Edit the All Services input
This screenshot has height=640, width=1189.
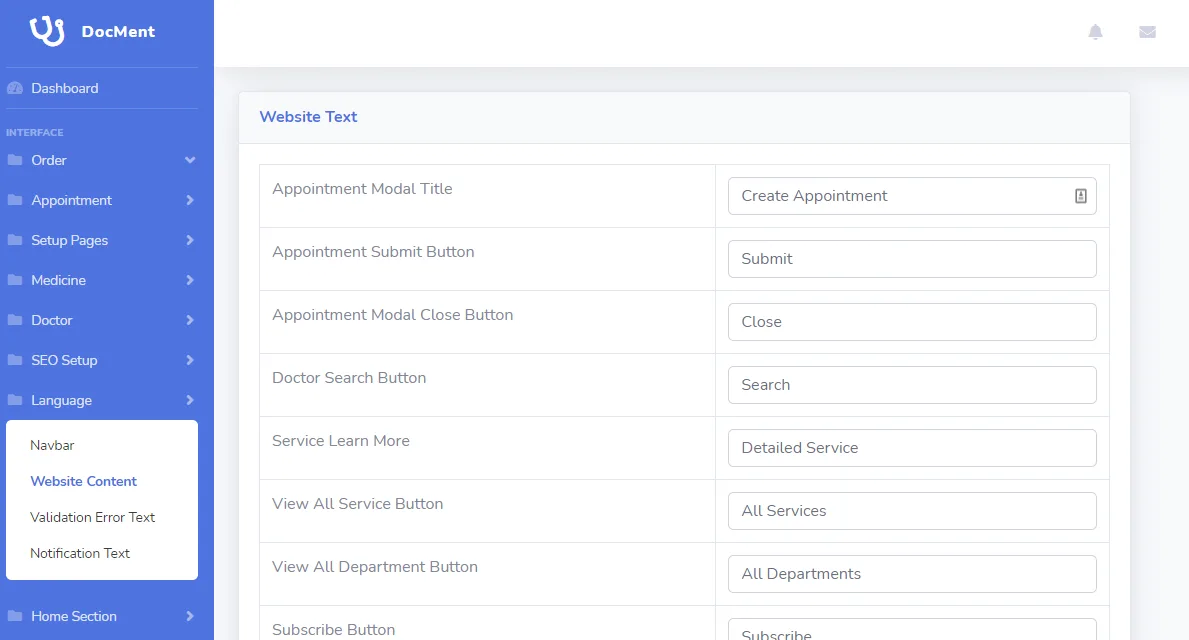point(912,511)
